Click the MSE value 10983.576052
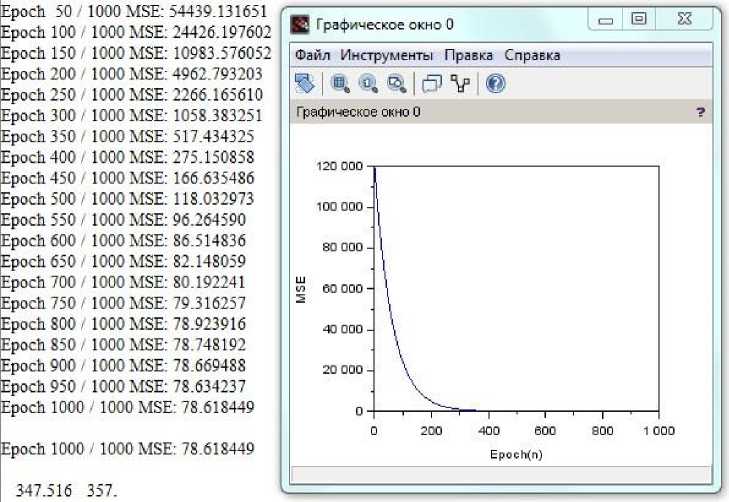The image size is (729, 502). [222, 53]
